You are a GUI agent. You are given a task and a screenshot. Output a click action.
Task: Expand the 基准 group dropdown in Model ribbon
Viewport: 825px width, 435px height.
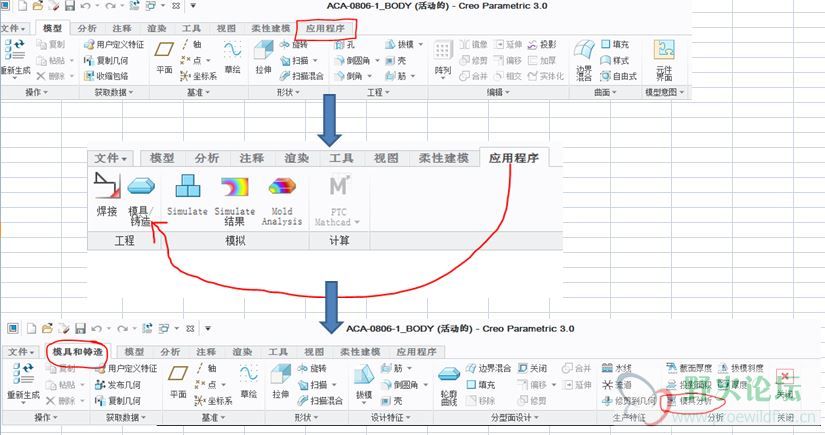(x=198, y=93)
